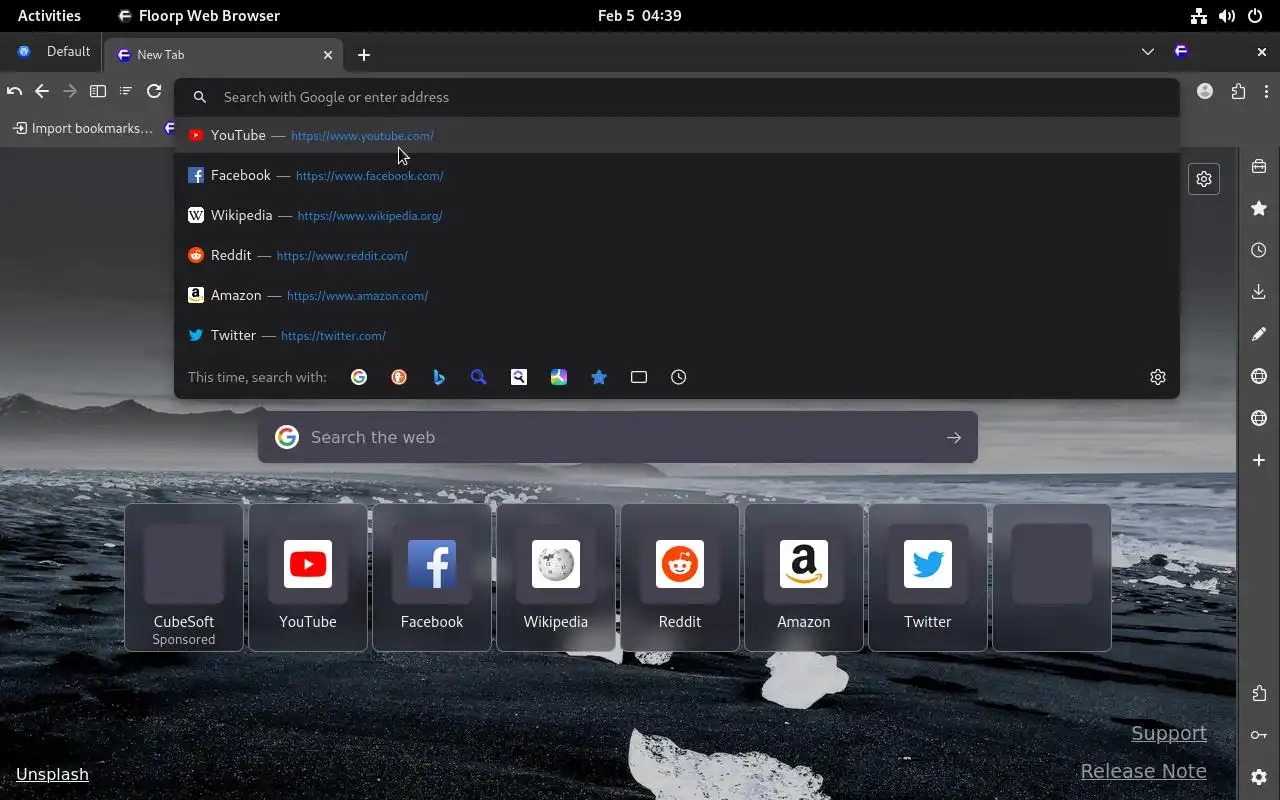The width and height of the screenshot is (1280, 800).
Task: Open add-ons puzzle icon at sidebar bottom
Action: coord(1259,693)
